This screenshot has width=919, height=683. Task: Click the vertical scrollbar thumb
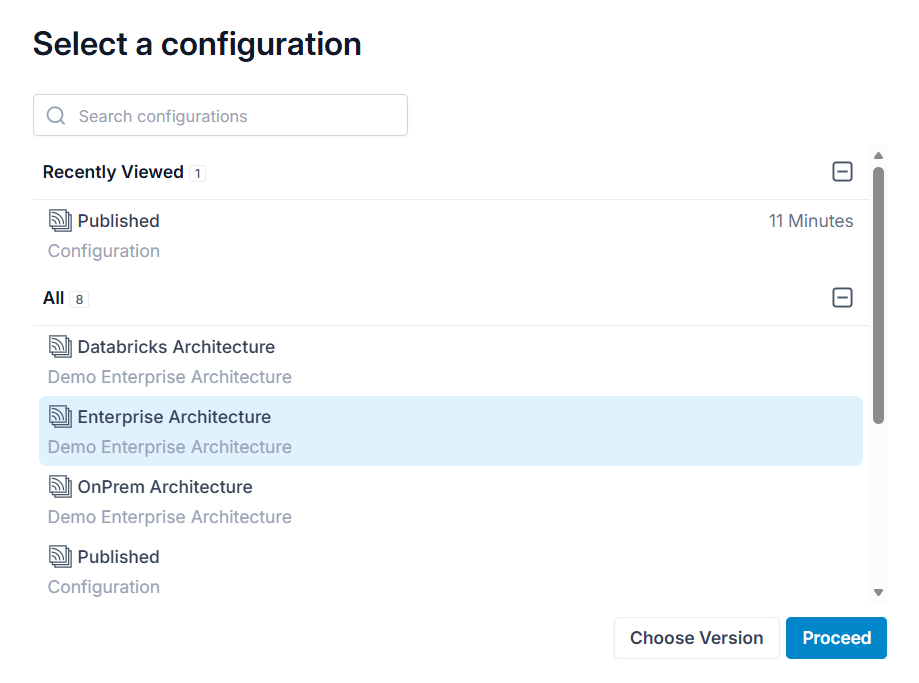tap(878, 295)
